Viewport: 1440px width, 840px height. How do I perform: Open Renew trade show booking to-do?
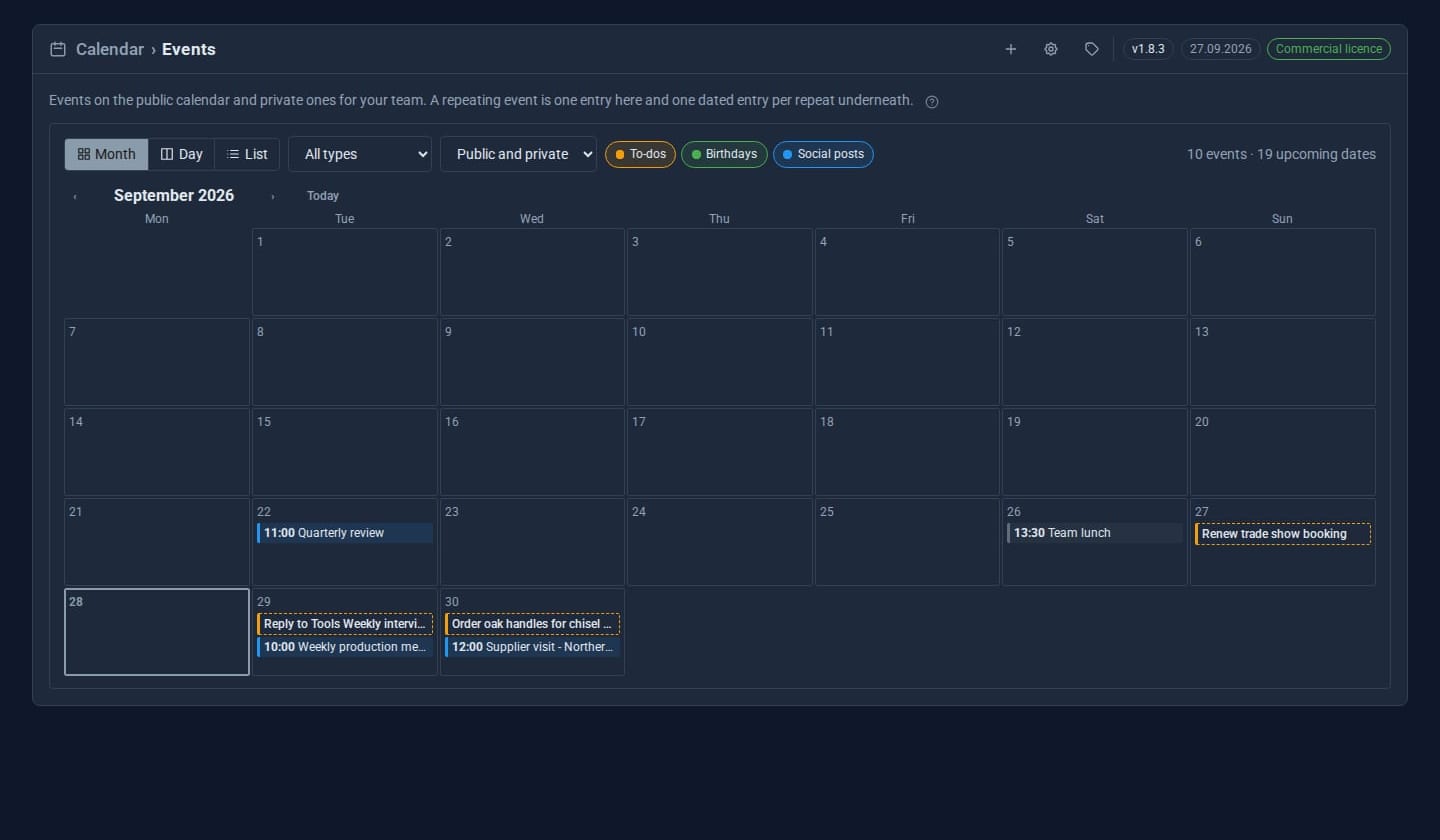(x=1283, y=534)
